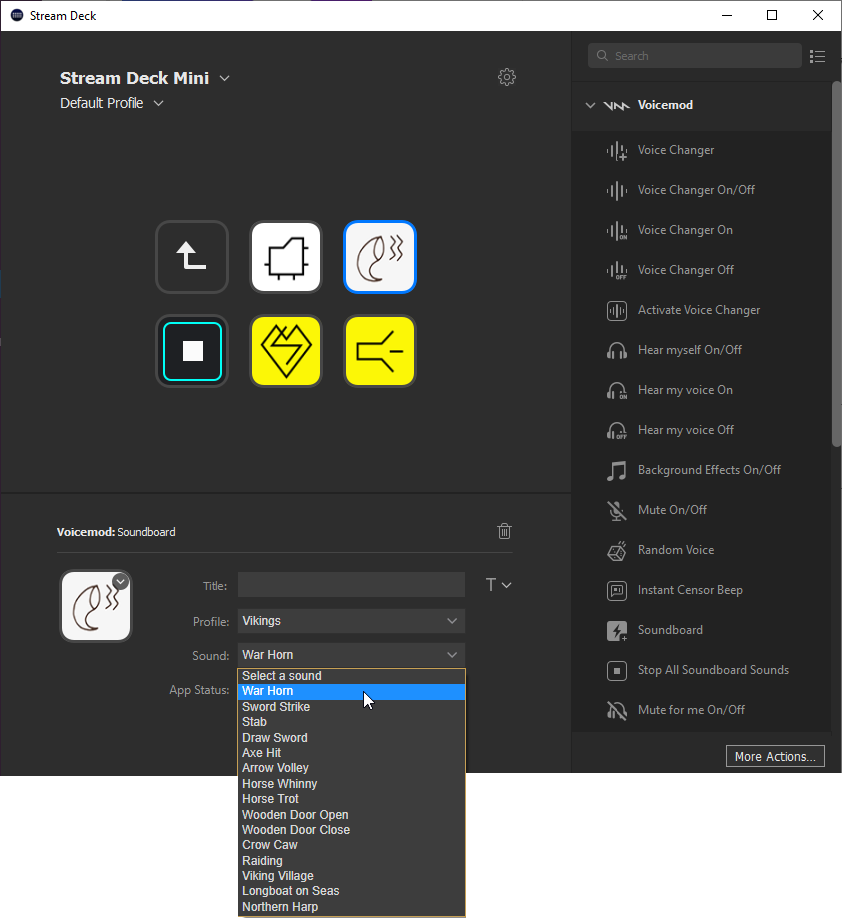Click the Voice Changer Off icon
The image size is (842, 918).
coord(617,270)
